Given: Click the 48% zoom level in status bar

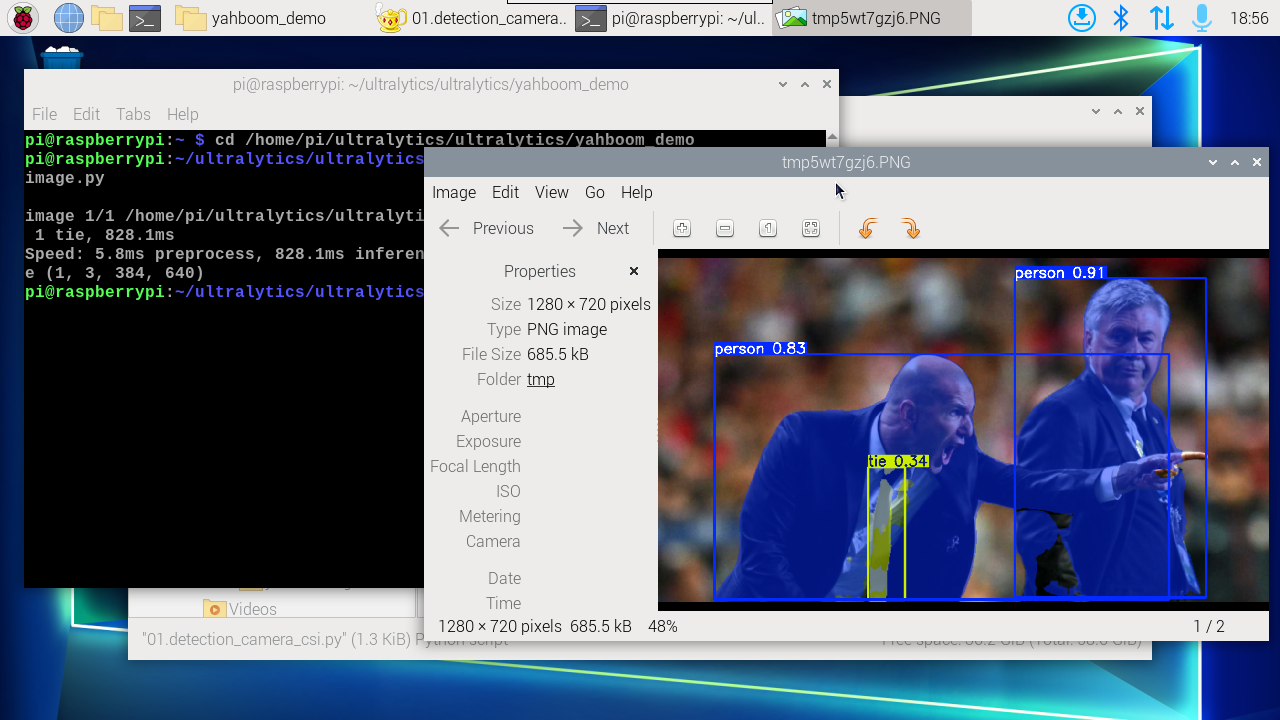Looking at the screenshot, I should (x=663, y=627).
